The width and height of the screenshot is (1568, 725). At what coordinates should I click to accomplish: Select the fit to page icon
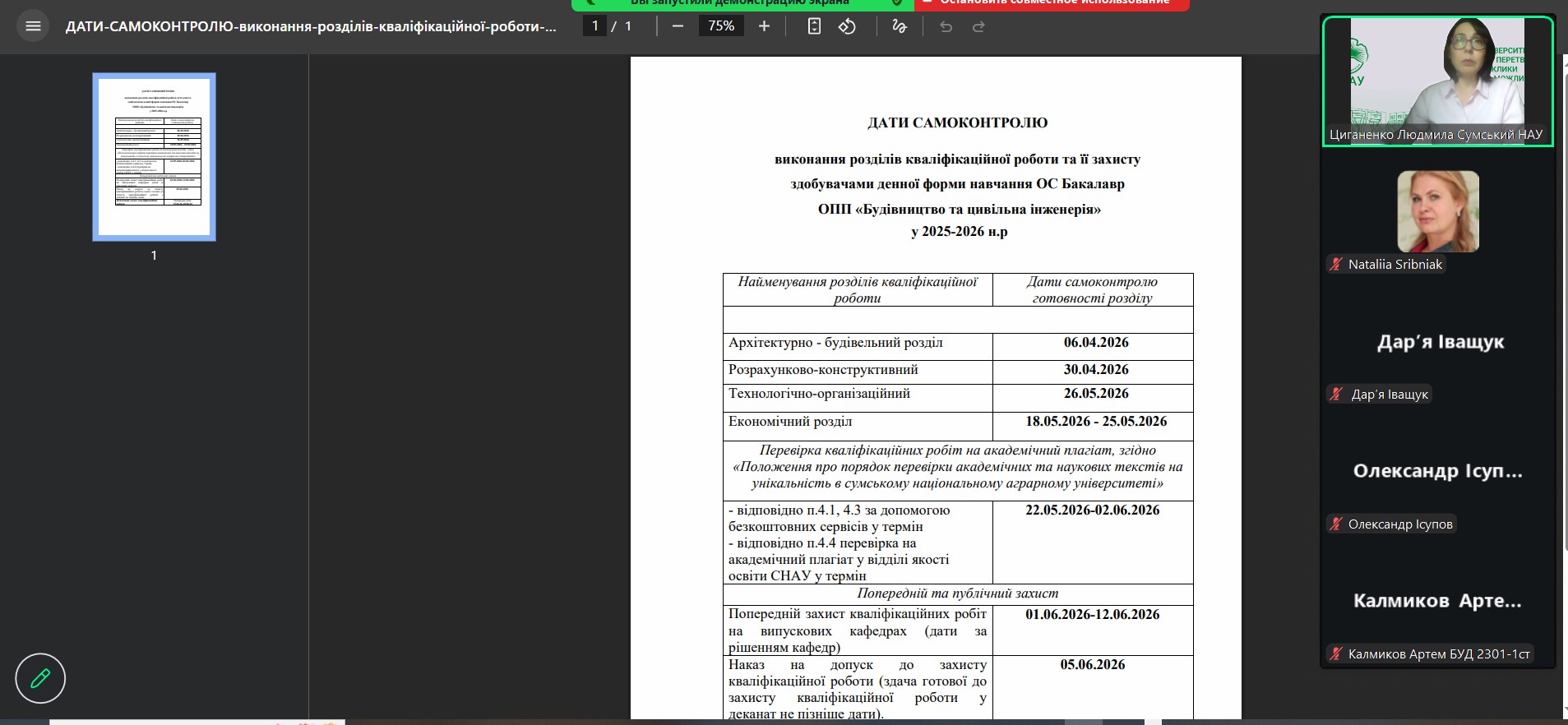pyautogui.click(x=814, y=26)
